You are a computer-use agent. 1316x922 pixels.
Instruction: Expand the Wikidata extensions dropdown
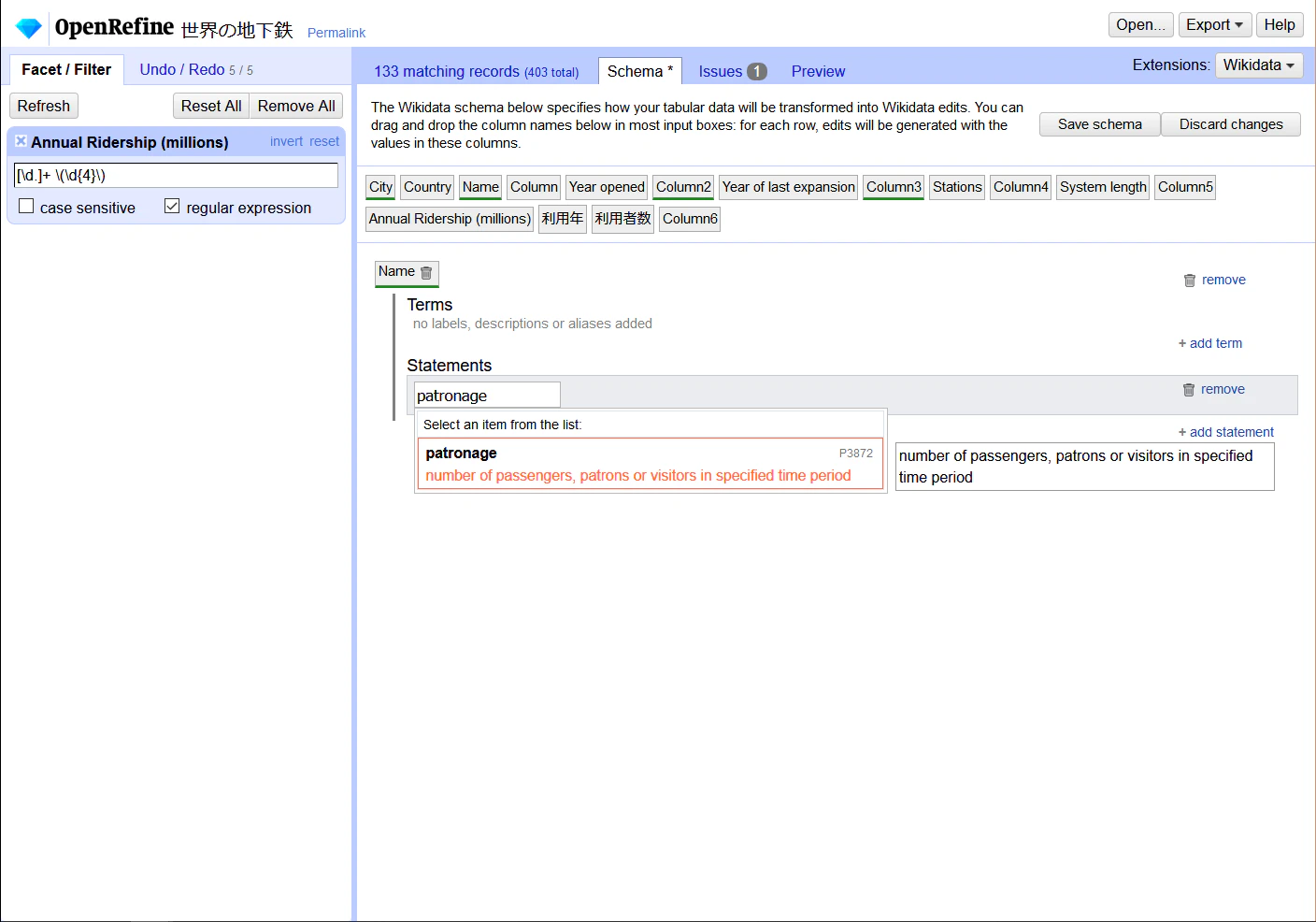(1258, 65)
